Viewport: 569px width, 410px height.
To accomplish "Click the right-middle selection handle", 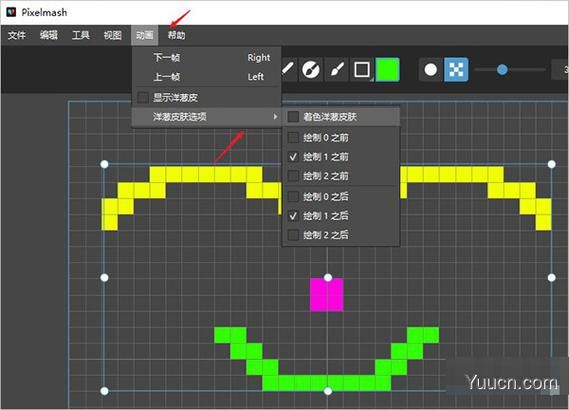I will point(552,278).
